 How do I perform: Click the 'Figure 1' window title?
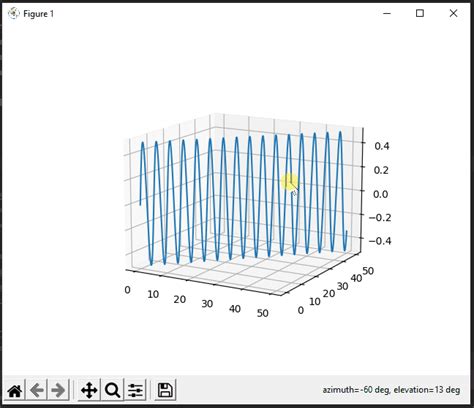coord(38,14)
